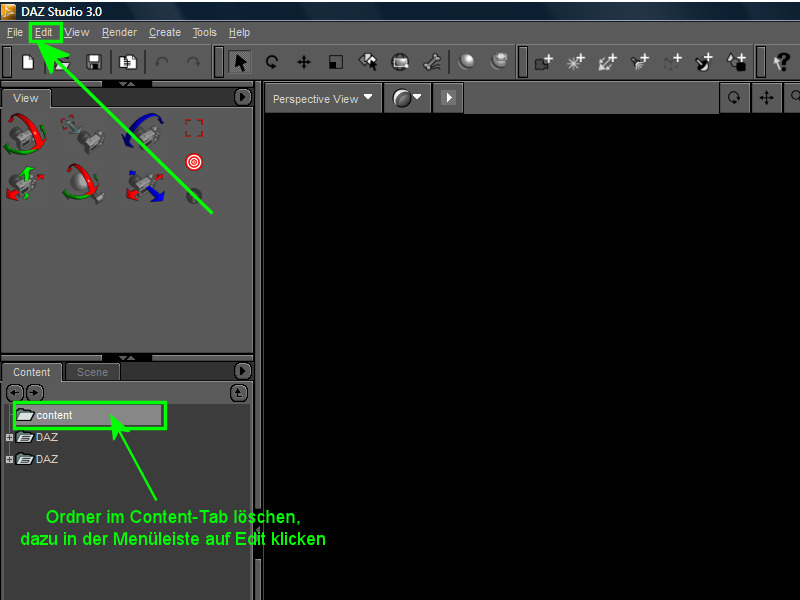Open the File menu
The width and height of the screenshot is (800, 600).
tap(15, 33)
